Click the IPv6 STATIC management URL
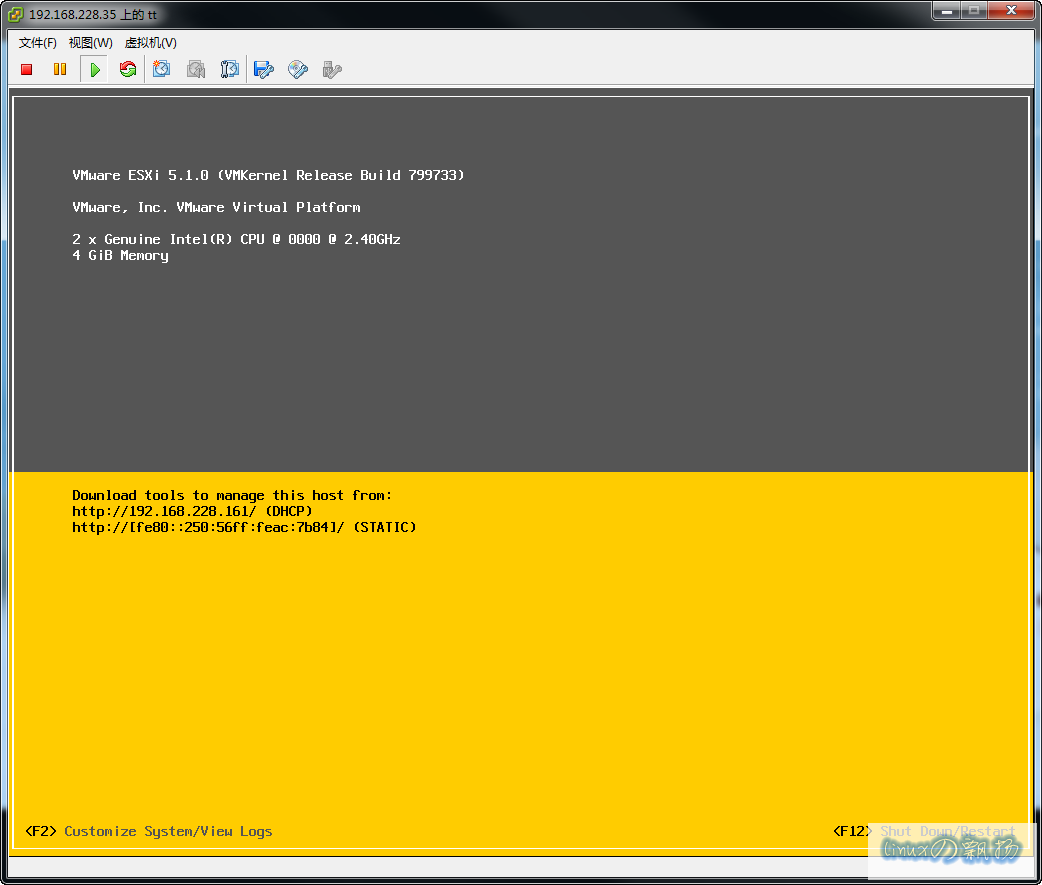The width and height of the screenshot is (1042, 885). pyautogui.click(x=244, y=527)
